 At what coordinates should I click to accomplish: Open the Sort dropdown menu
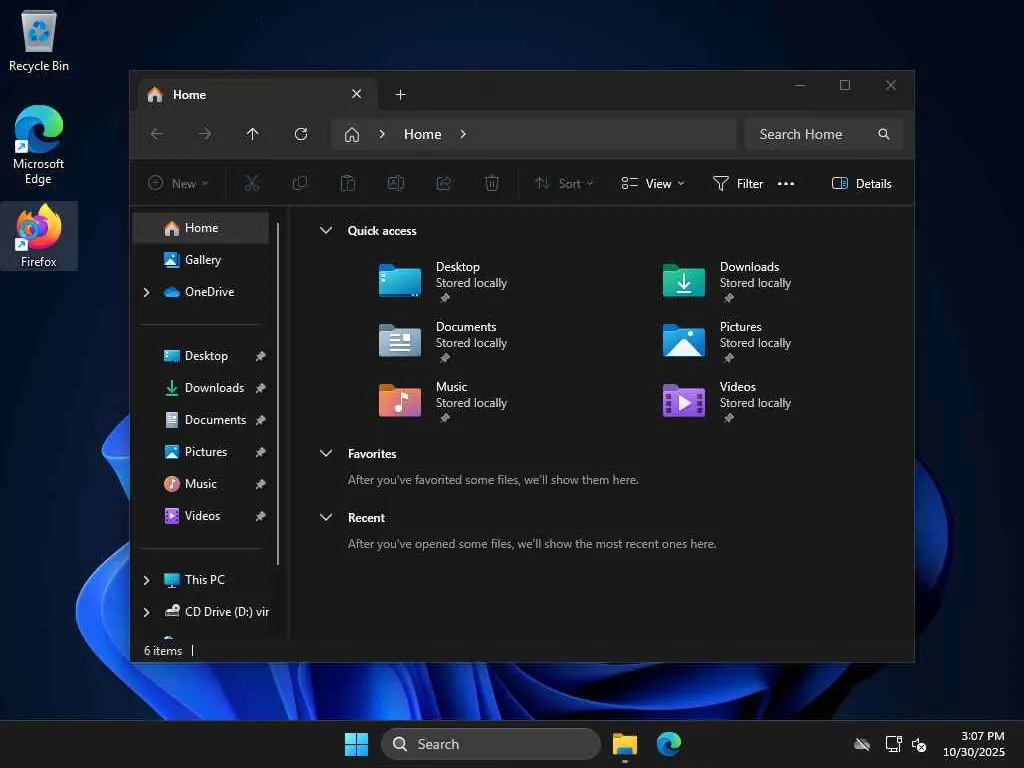coord(564,183)
